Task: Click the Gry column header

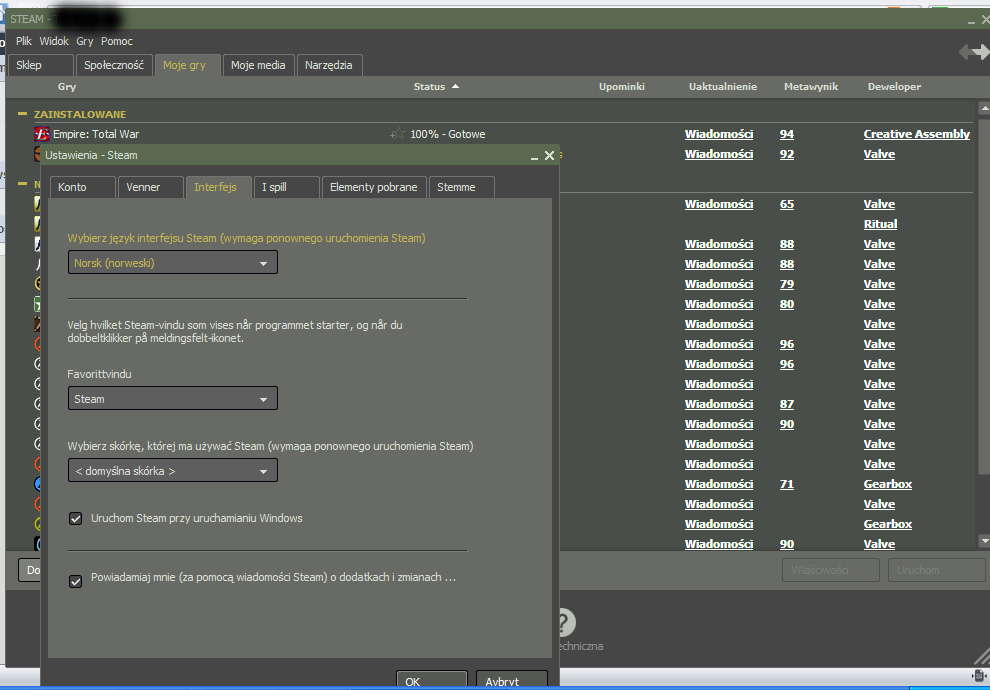Action: click(x=67, y=86)
